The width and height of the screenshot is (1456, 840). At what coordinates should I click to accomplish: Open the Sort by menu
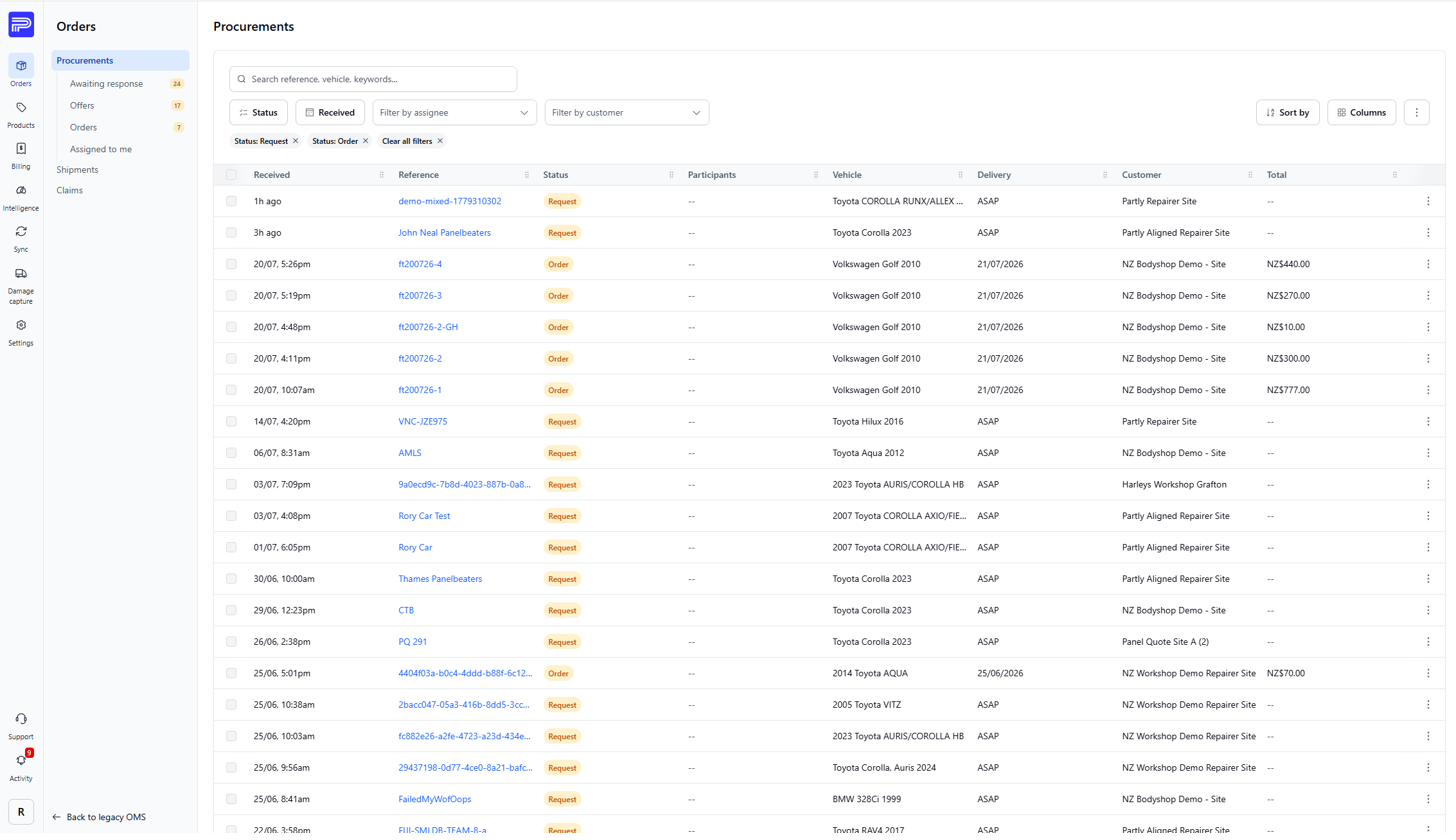tap(1288, 113)
